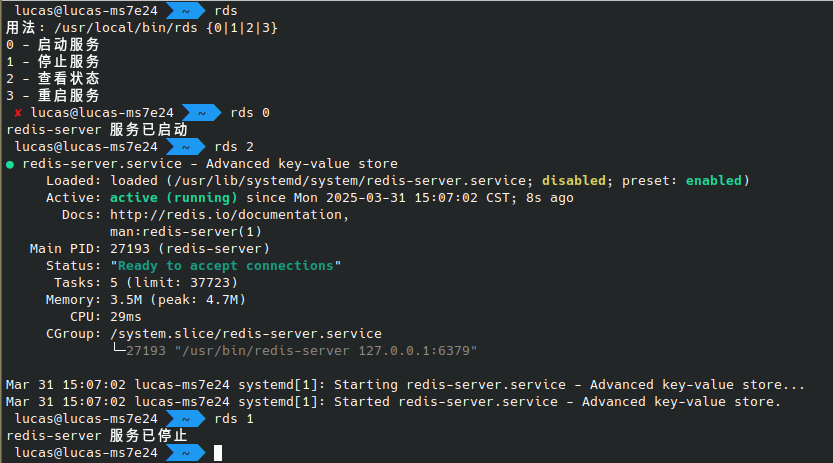Viewport: 833px width, 463px height.
Task: Click the blue ~ segment before 'rds 0'
Action: click(x=201, y=113)
